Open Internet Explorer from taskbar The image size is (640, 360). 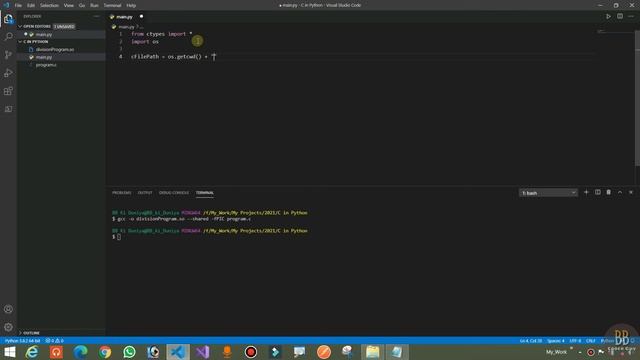click(x=32, y=352)
